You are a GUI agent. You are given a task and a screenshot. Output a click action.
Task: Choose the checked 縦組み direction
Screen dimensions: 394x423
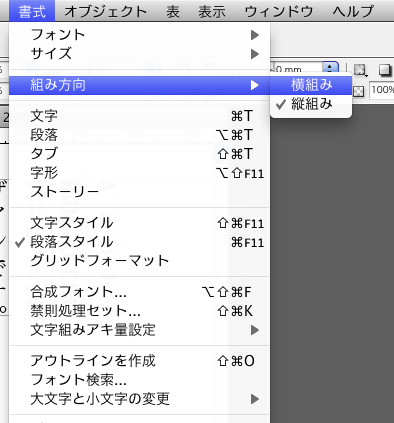tap(311, 104)
